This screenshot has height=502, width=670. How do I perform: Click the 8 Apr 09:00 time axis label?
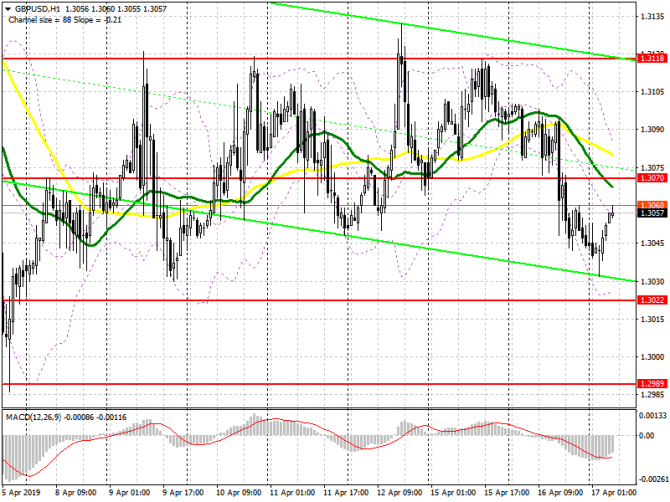tap(76, 493)
